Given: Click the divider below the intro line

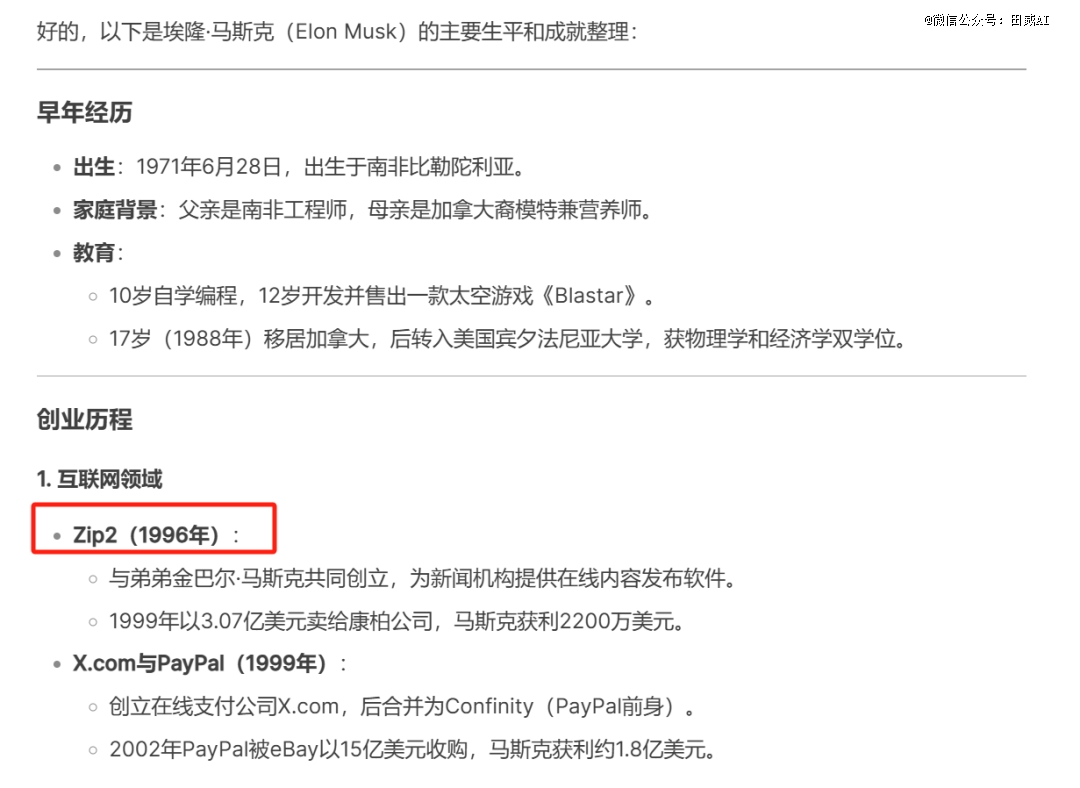Looking at the screenshot, I should point(531,69).
